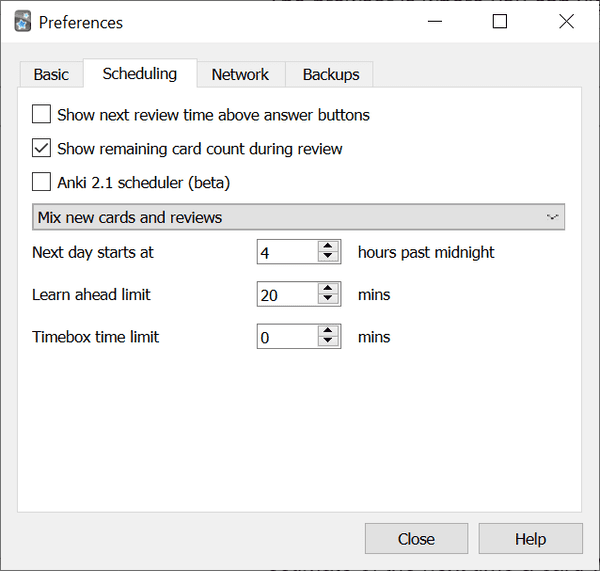Open the Mix new cards and reviews dropdown
The width and height of the screenshot is (600, 571).
[x=298, y=217]
